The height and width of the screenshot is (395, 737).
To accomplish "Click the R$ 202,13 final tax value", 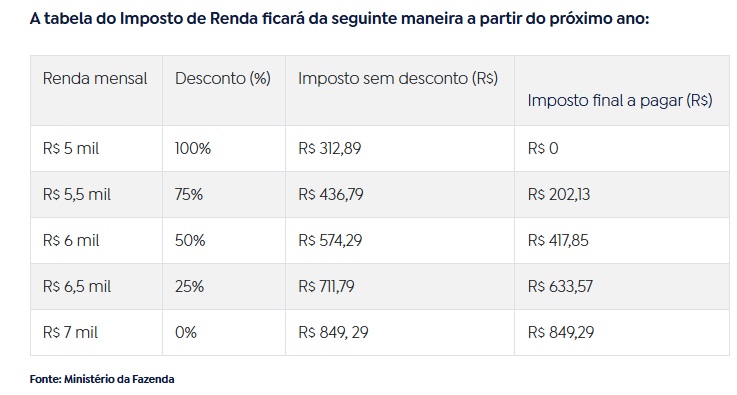I will [558, 195].
